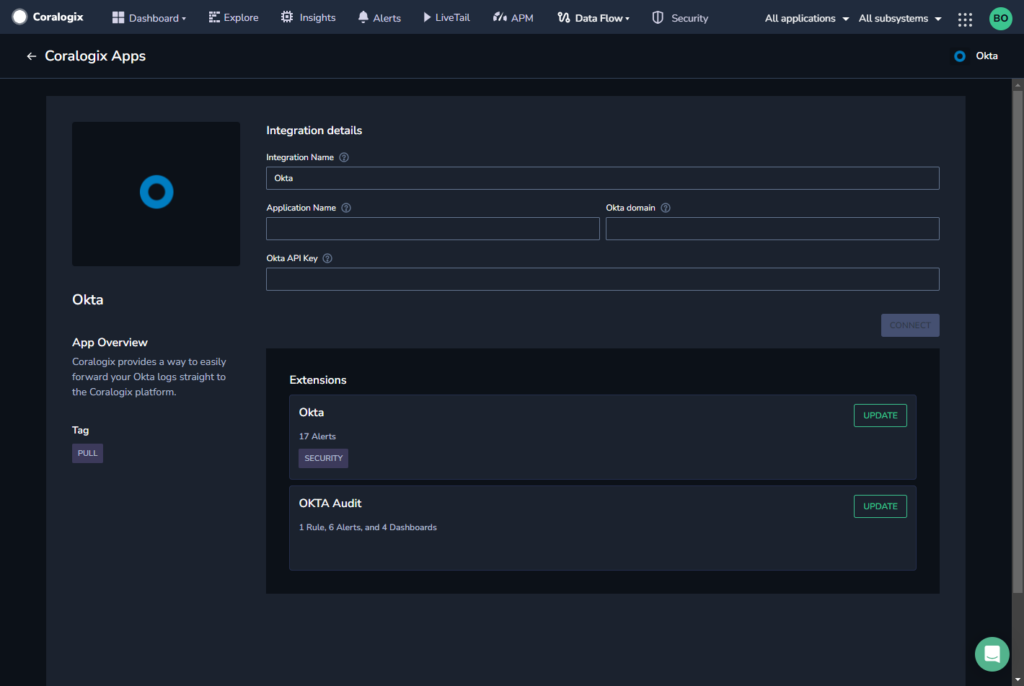
Task: Expand the All applications filter
Action: coord(807,18)
